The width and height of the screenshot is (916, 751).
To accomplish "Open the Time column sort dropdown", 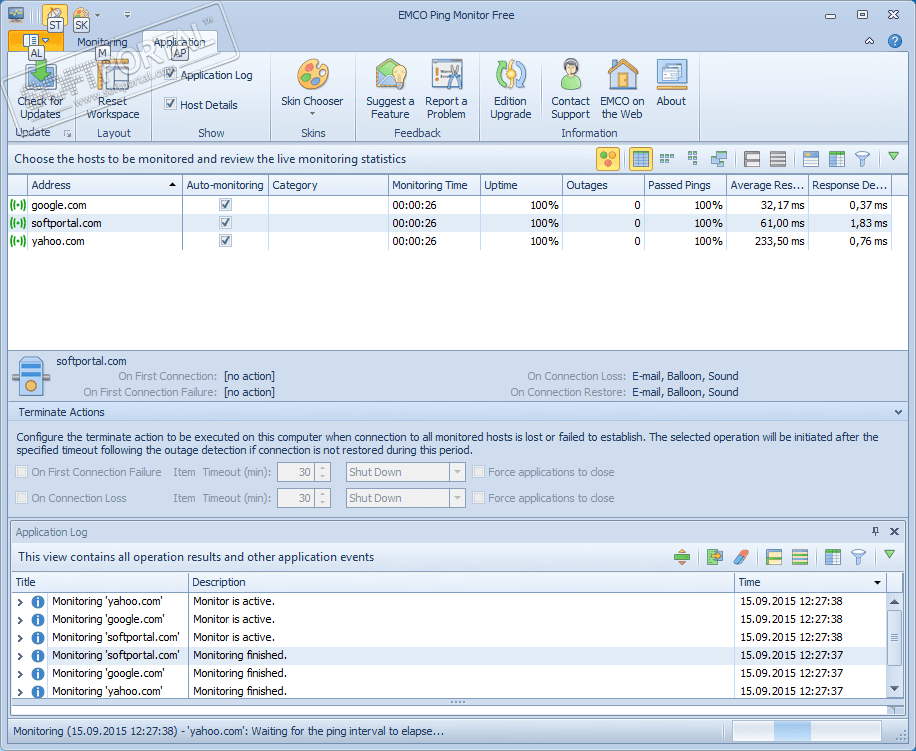I will click(x=877, y=582).
